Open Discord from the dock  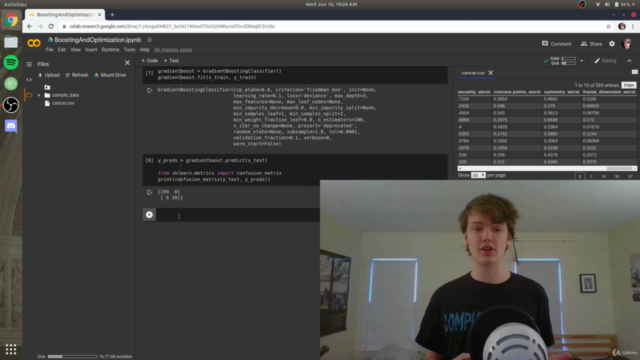click(x=11, y=126)
